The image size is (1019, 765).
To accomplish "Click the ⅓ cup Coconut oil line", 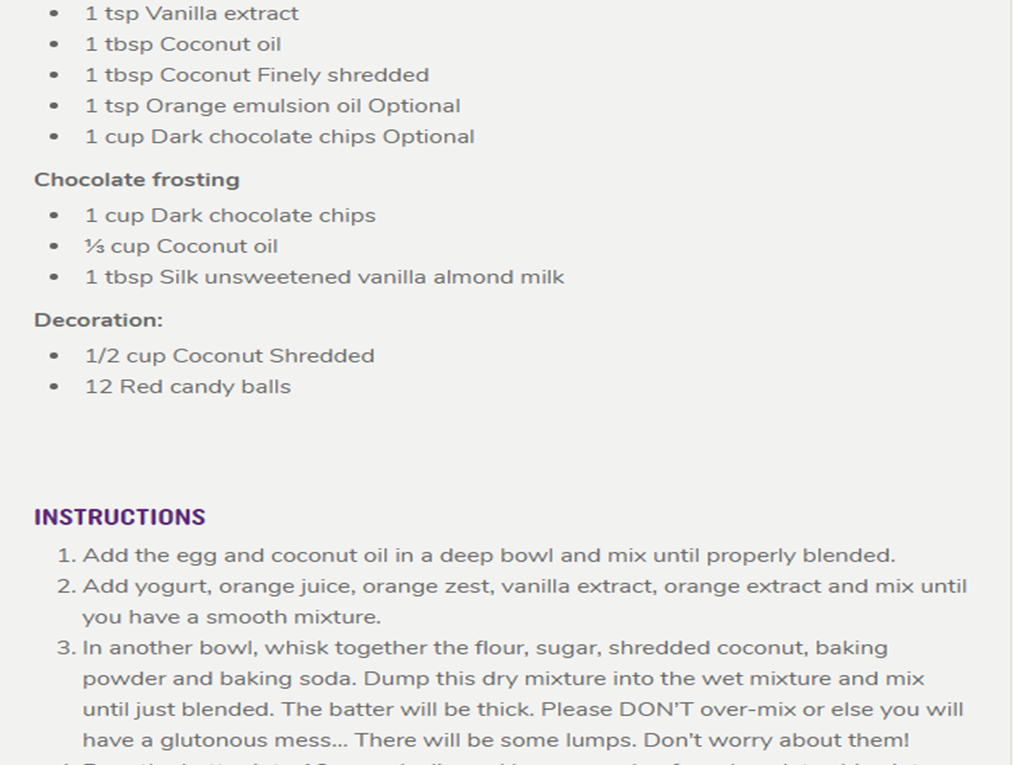I will point(181,246).
